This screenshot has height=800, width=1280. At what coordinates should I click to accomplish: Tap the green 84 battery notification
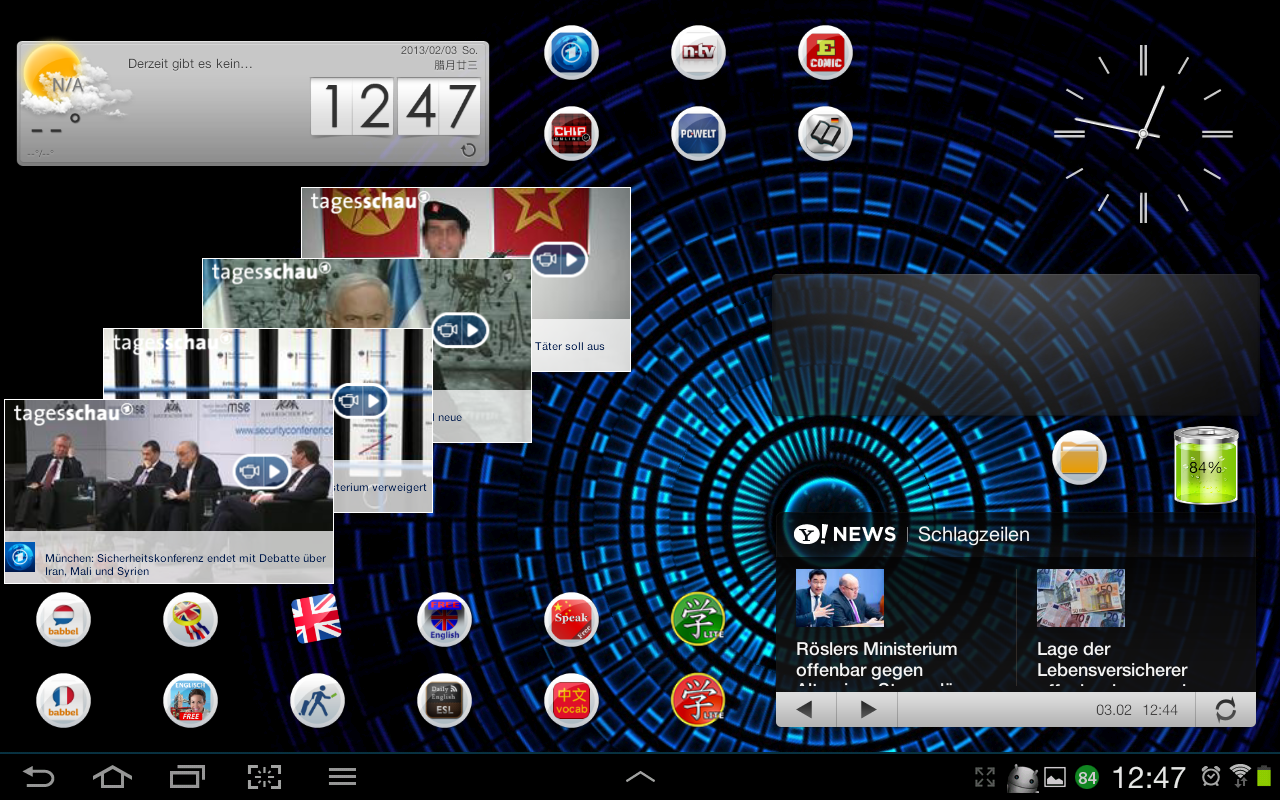pos(1087,777)
